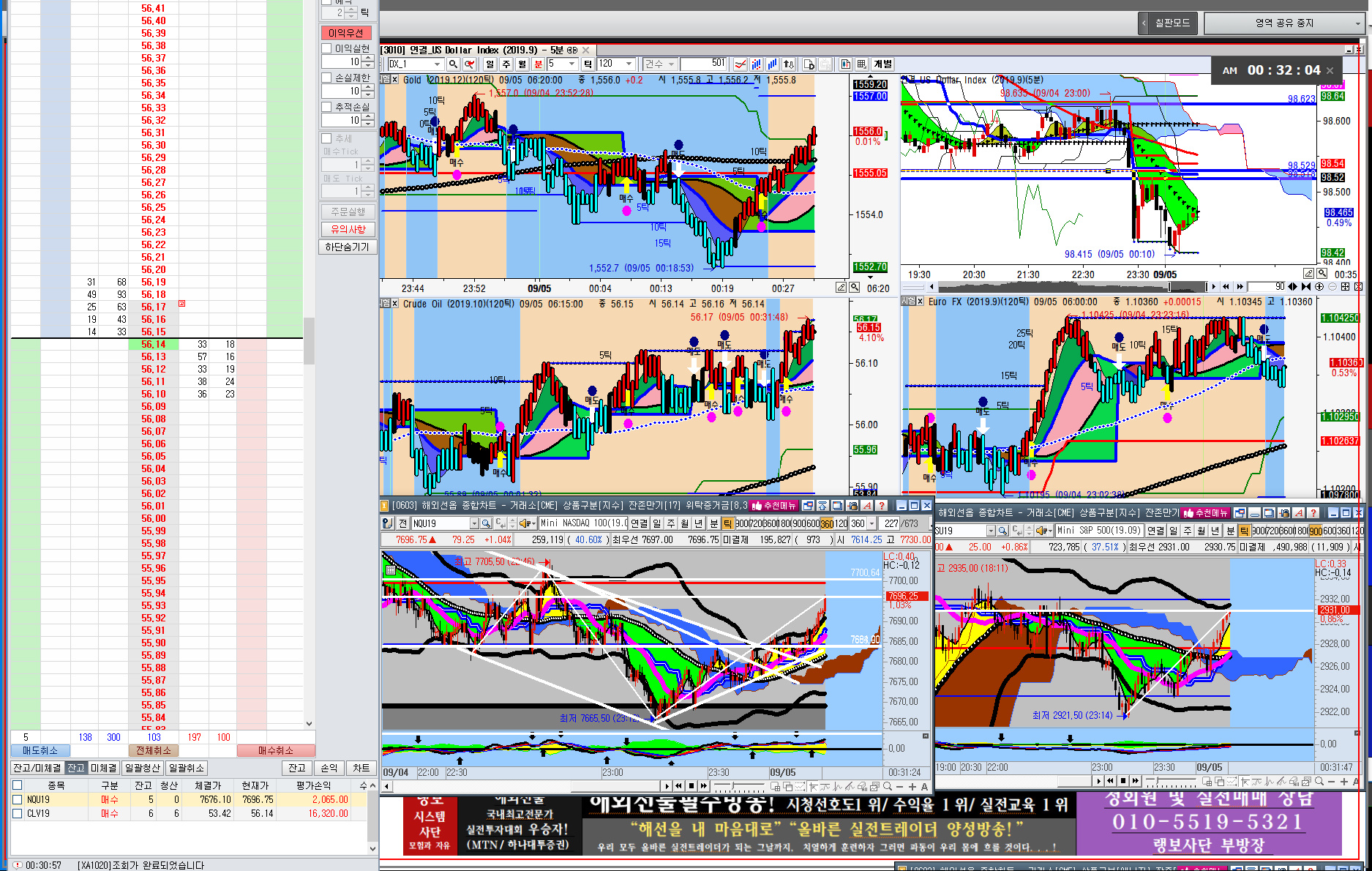Click the magnifier icon next to SU19 field
1372x871 pixels.
[1003, 531]
